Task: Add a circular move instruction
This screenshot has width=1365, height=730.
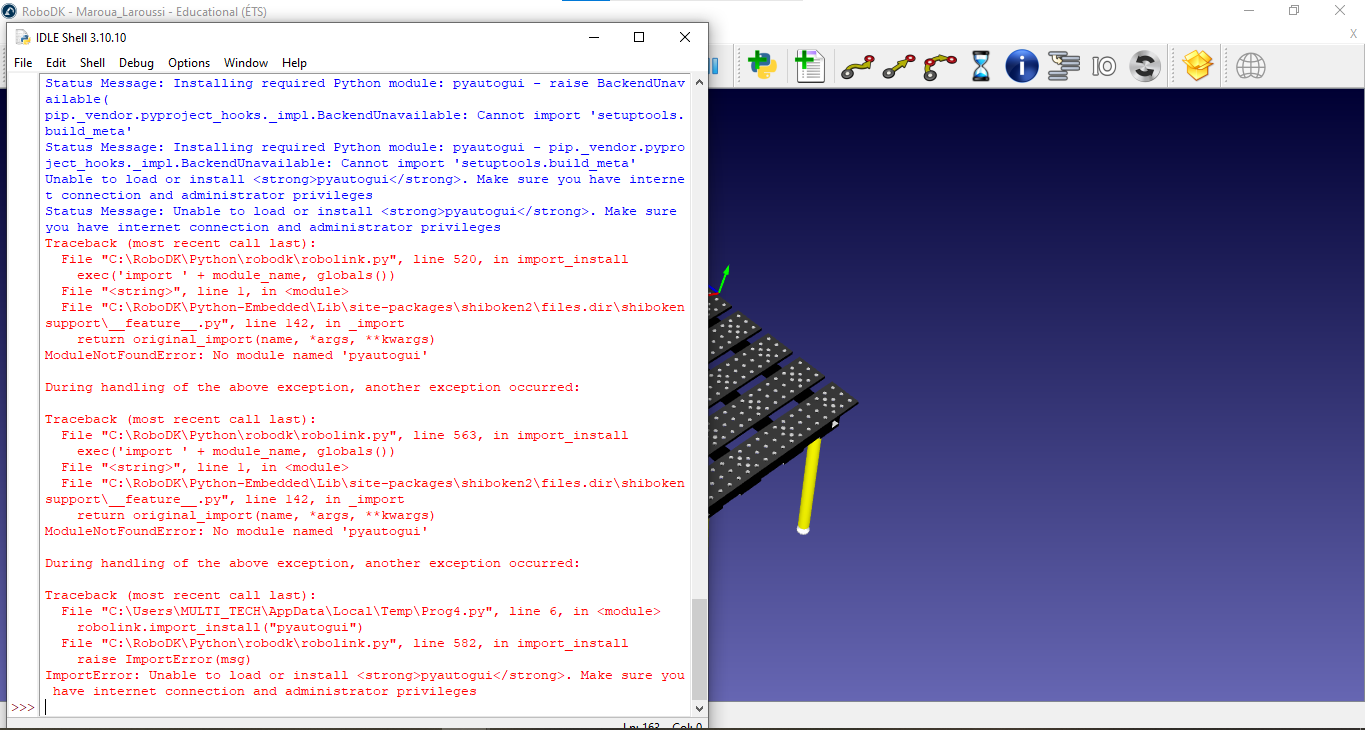Action: (940, 67)
